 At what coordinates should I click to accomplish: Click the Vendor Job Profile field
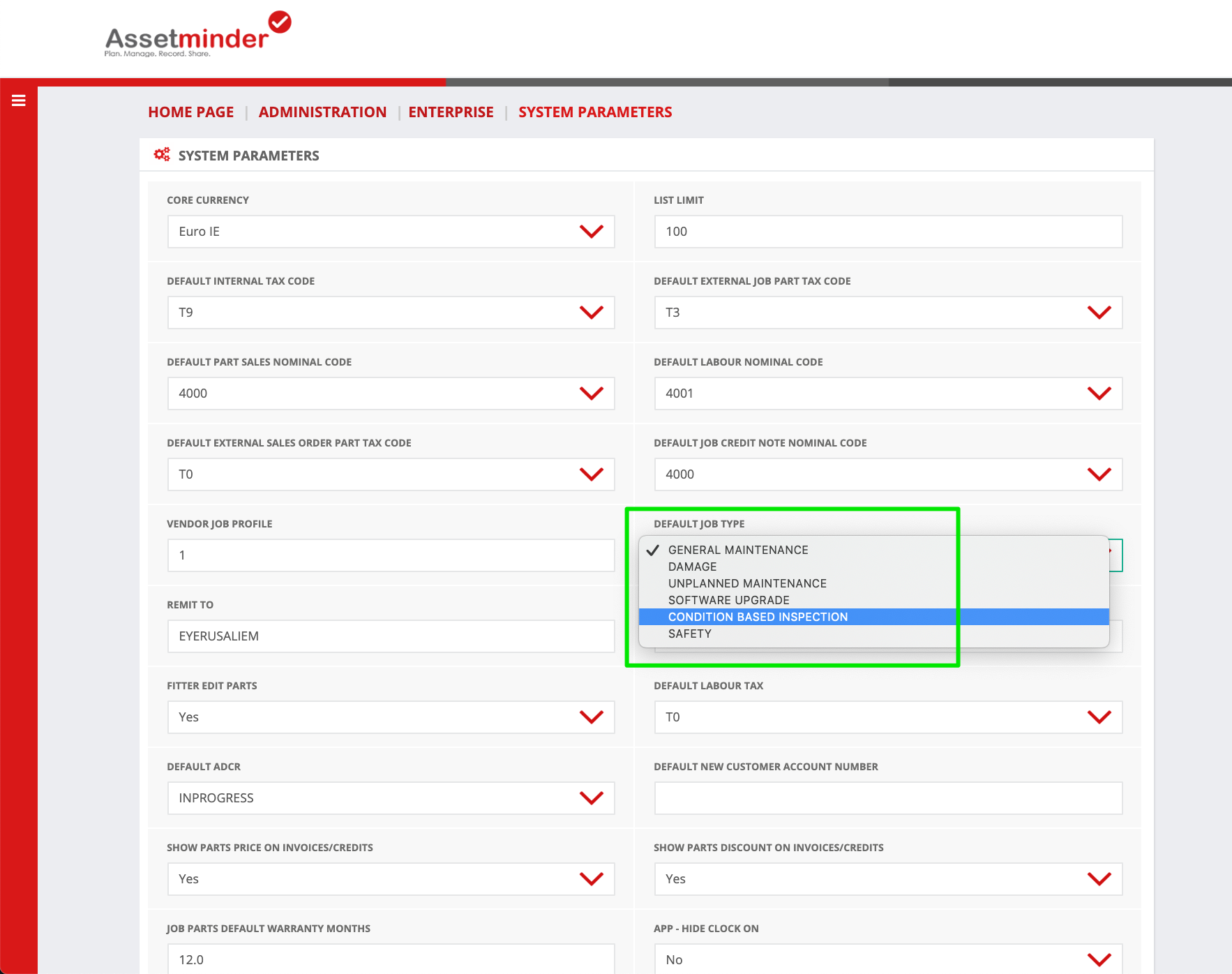(x=391, y=555)
